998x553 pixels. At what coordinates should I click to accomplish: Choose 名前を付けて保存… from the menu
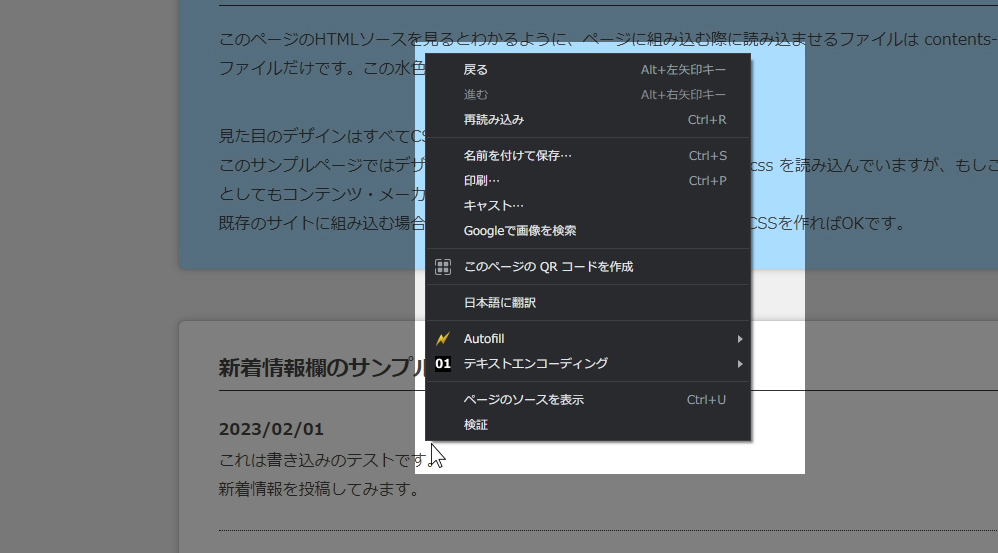tap(518, 156)
